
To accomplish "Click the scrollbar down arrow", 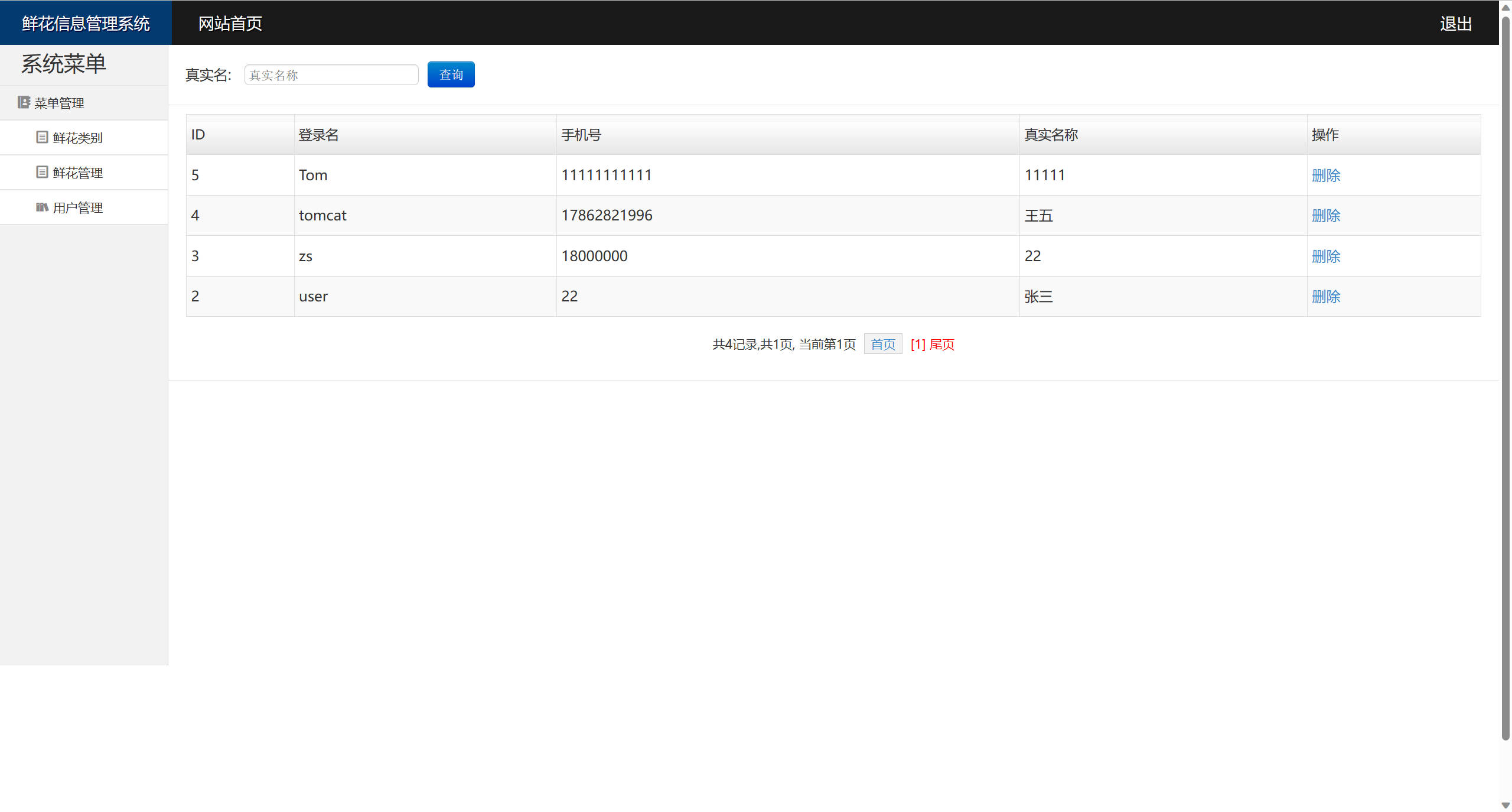I will 1505,805.
